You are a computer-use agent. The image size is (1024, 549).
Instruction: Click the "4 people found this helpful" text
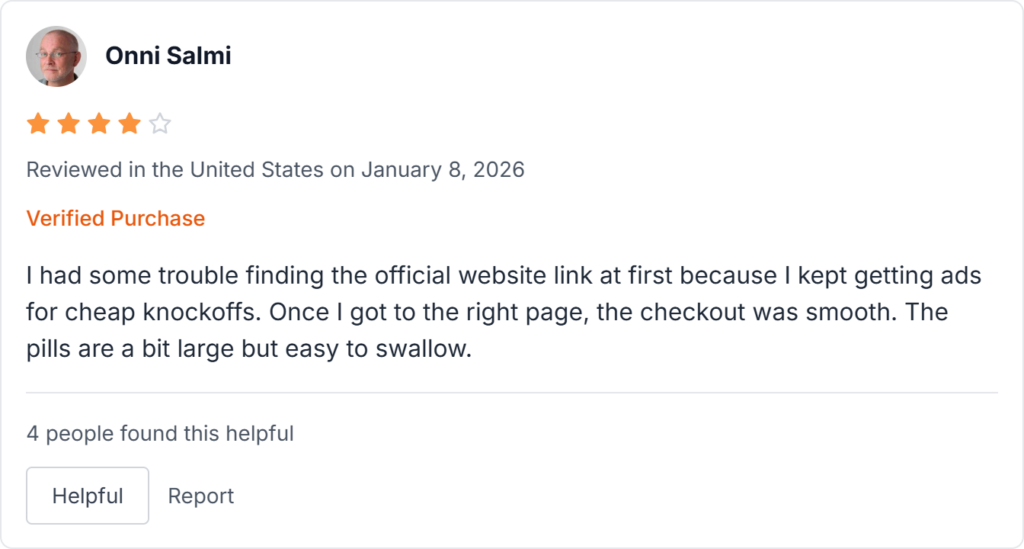tap(160, 434)
